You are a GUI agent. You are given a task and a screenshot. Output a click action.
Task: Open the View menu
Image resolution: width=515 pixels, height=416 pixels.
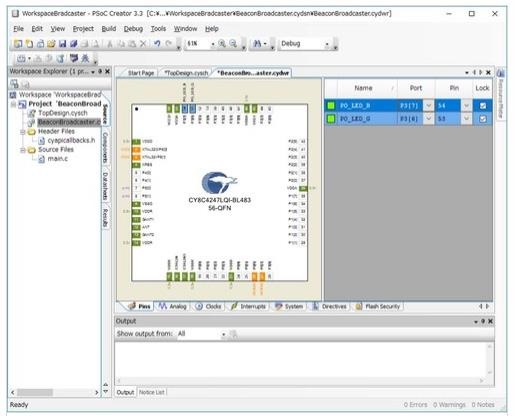pyautogui.click(x=58, y=29)
